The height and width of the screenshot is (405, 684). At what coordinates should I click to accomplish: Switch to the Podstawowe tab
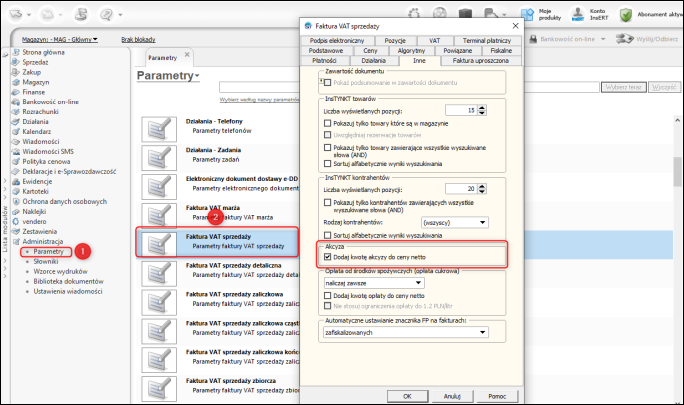click(x=326, y=51)
